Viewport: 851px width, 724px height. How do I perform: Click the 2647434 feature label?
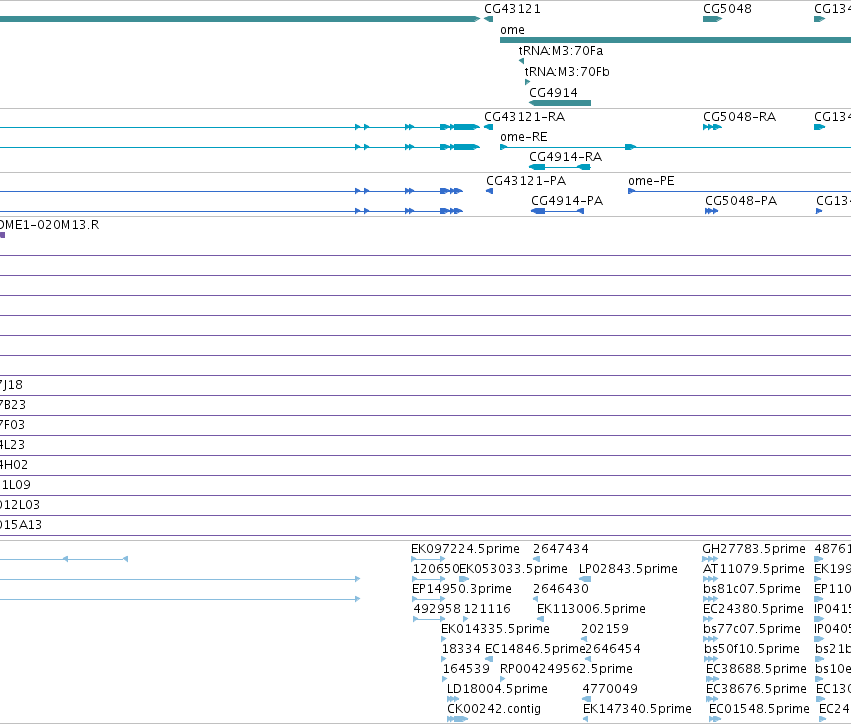[x=561, y=549]
